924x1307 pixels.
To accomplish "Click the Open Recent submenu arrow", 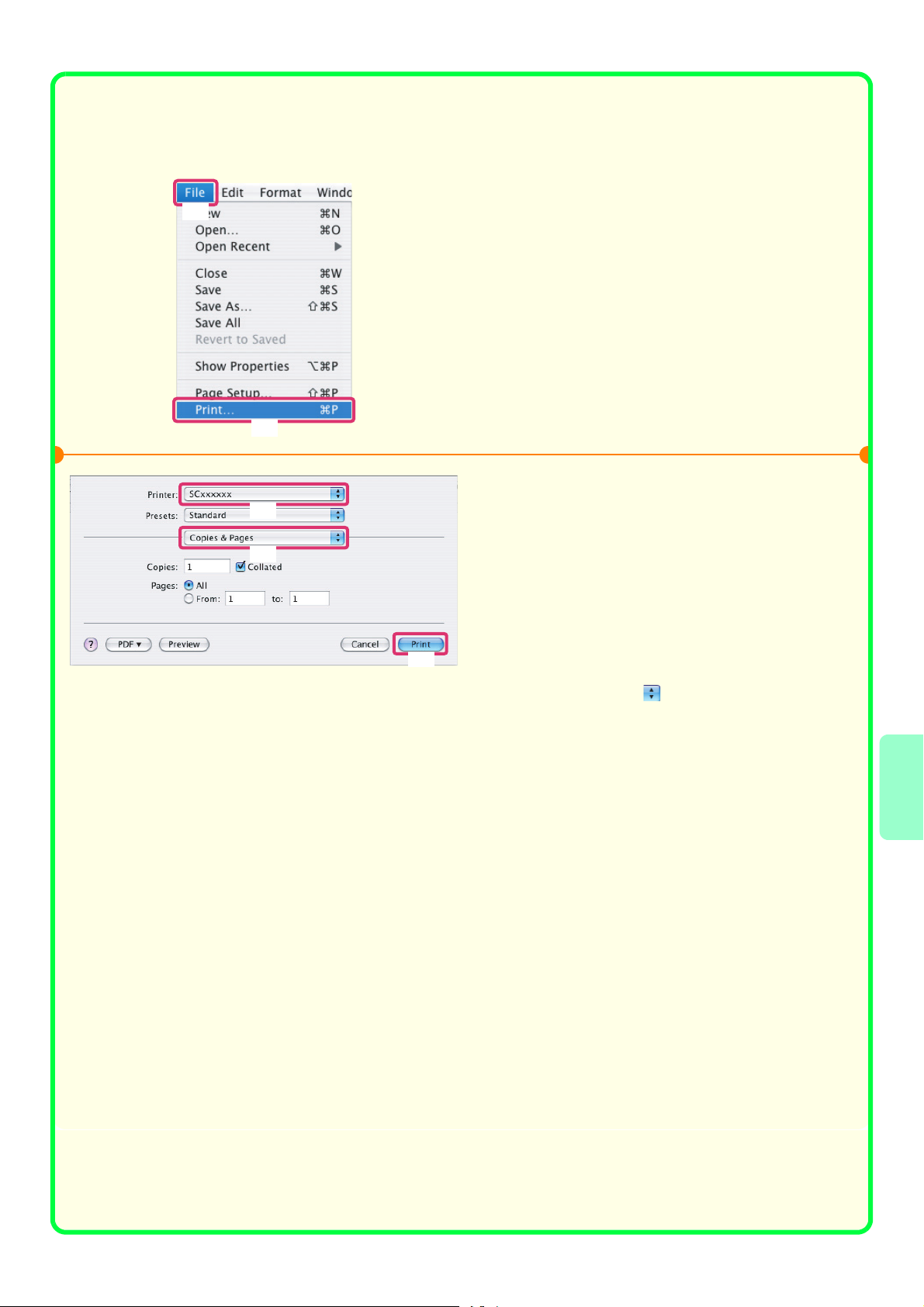I will click(337, 247).
